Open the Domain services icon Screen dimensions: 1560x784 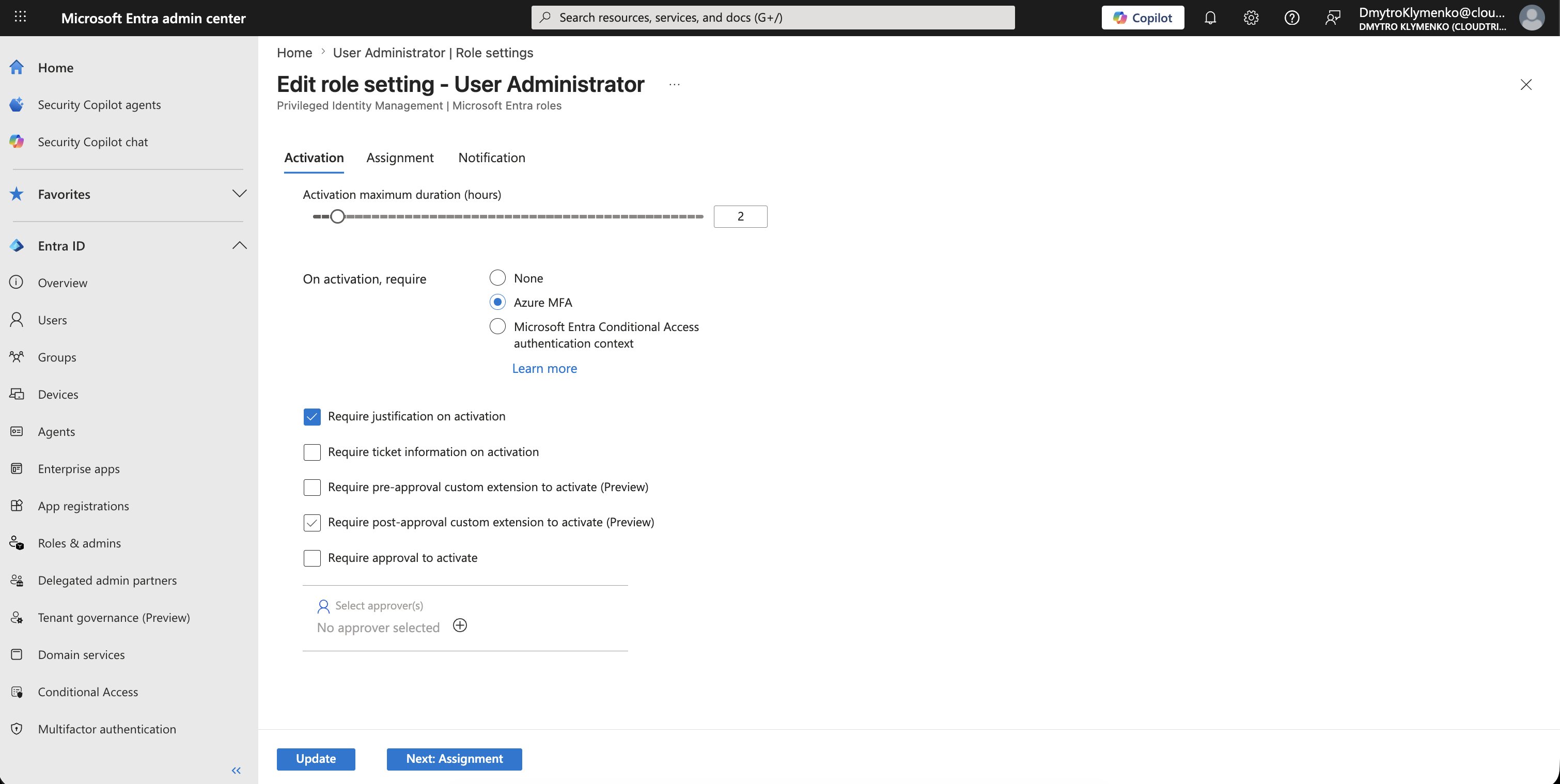tap(17, 654)
